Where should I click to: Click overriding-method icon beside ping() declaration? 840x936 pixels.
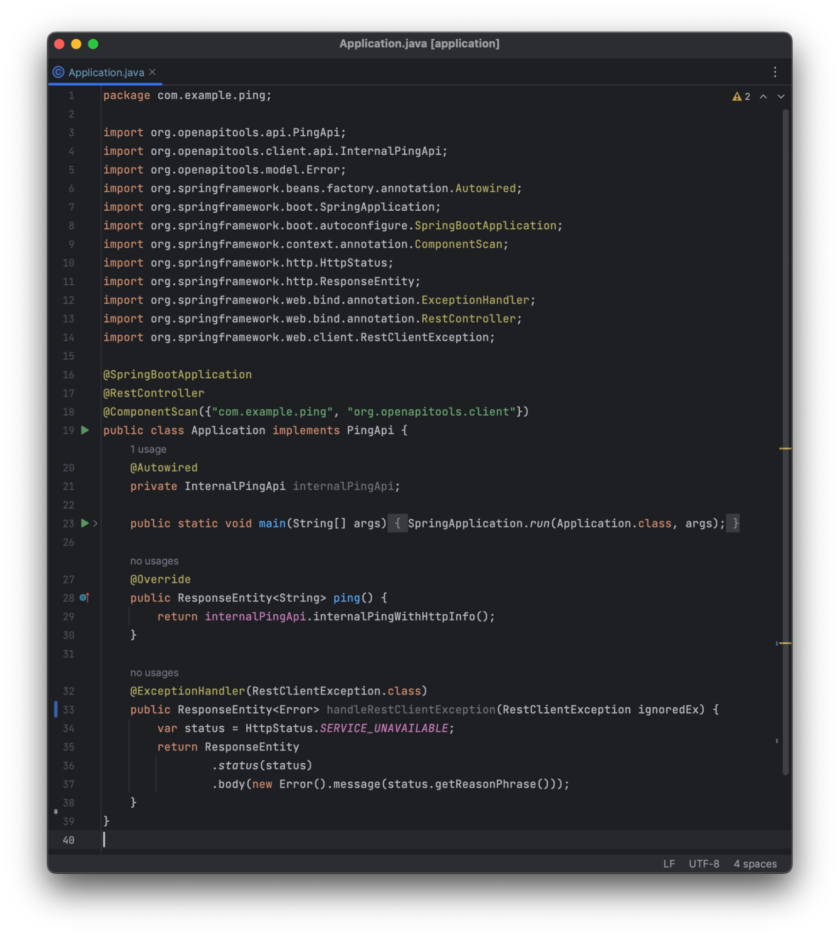(82, 597)
